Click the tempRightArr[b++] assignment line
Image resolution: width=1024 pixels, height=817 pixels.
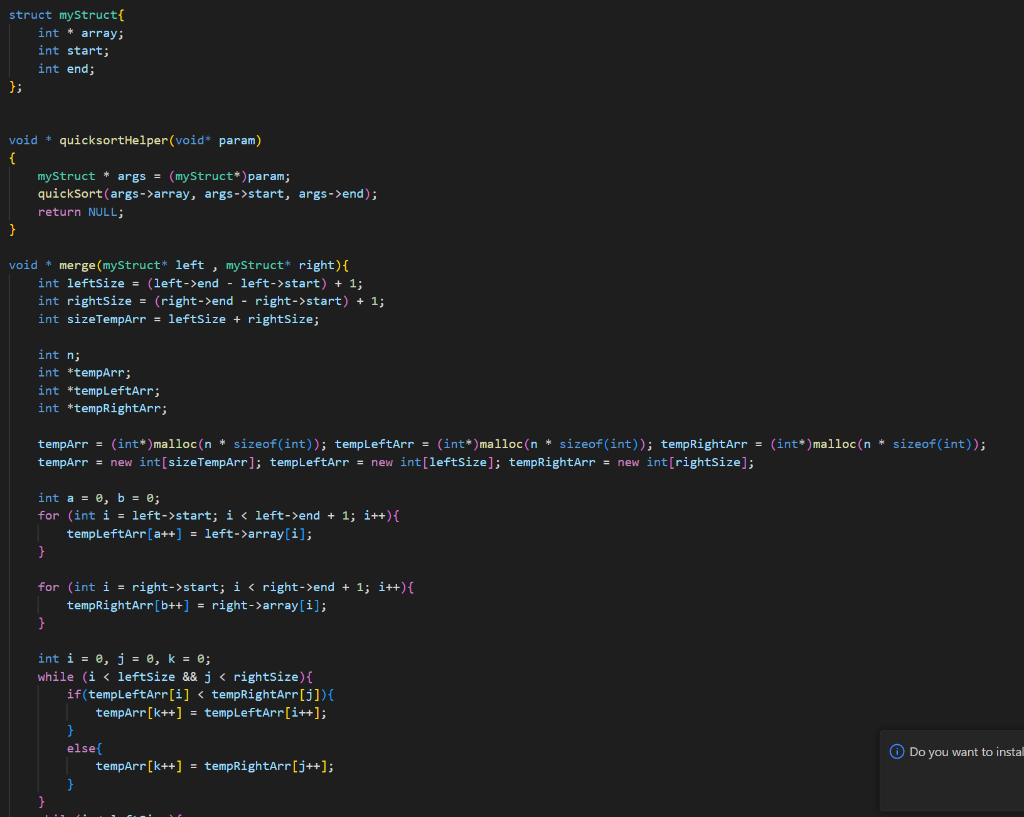pos(130,605)
